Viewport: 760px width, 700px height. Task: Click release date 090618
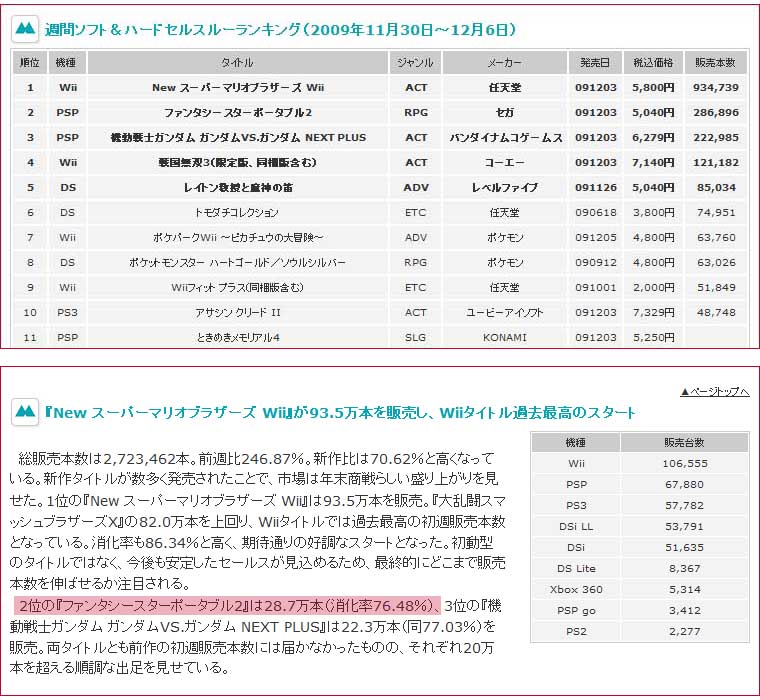[596, 213]
